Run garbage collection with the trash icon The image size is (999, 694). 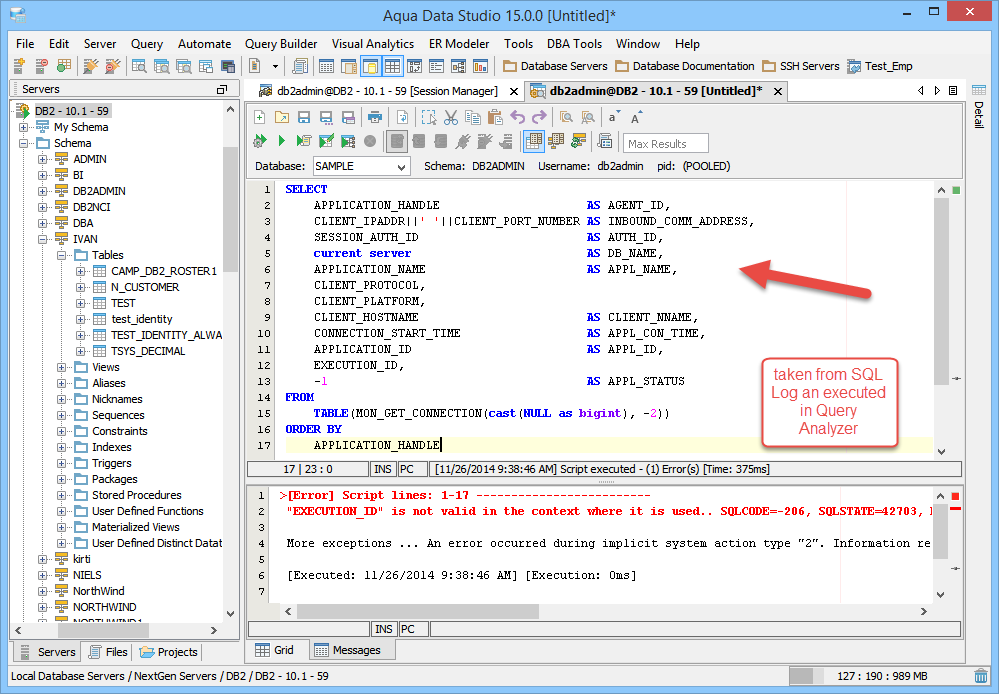[981, 677]
